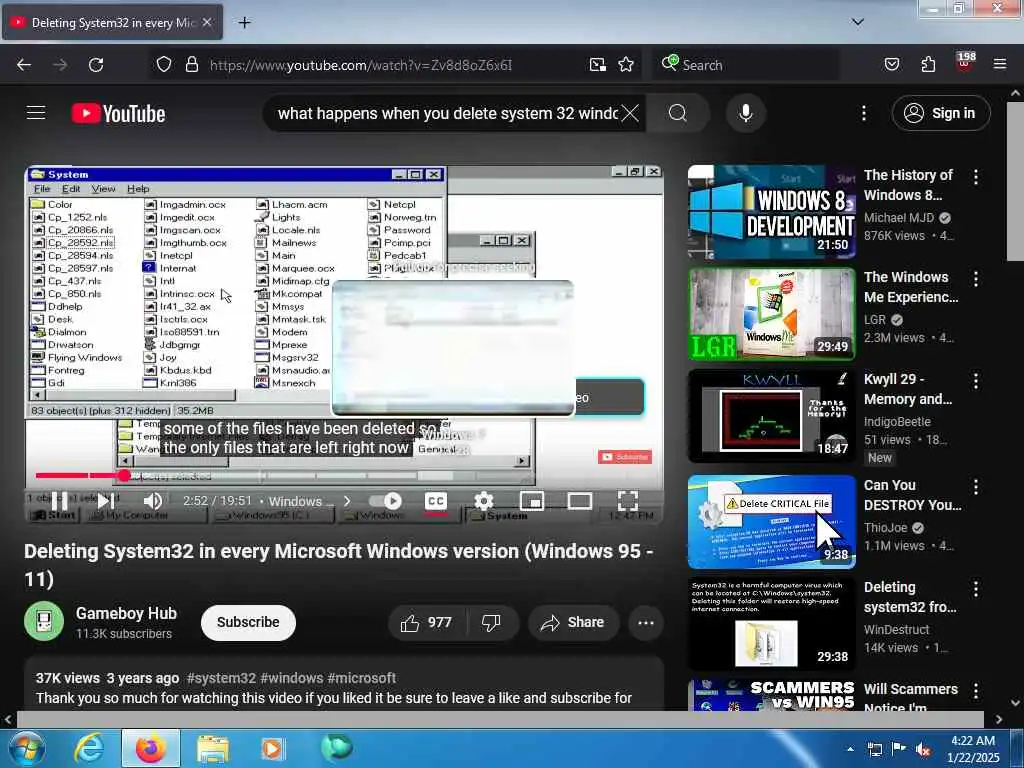
Task: Close the Deleting System32 tab
Action: (x=207, y=22)
